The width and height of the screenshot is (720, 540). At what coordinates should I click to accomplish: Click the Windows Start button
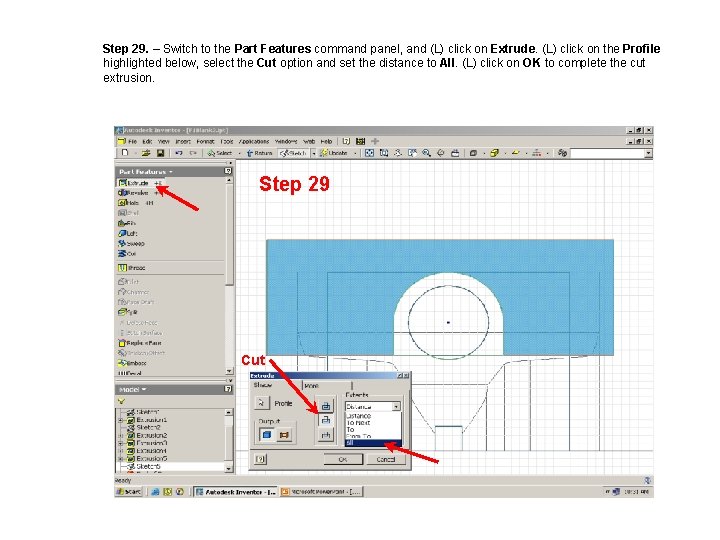click(x=129, y=492)
